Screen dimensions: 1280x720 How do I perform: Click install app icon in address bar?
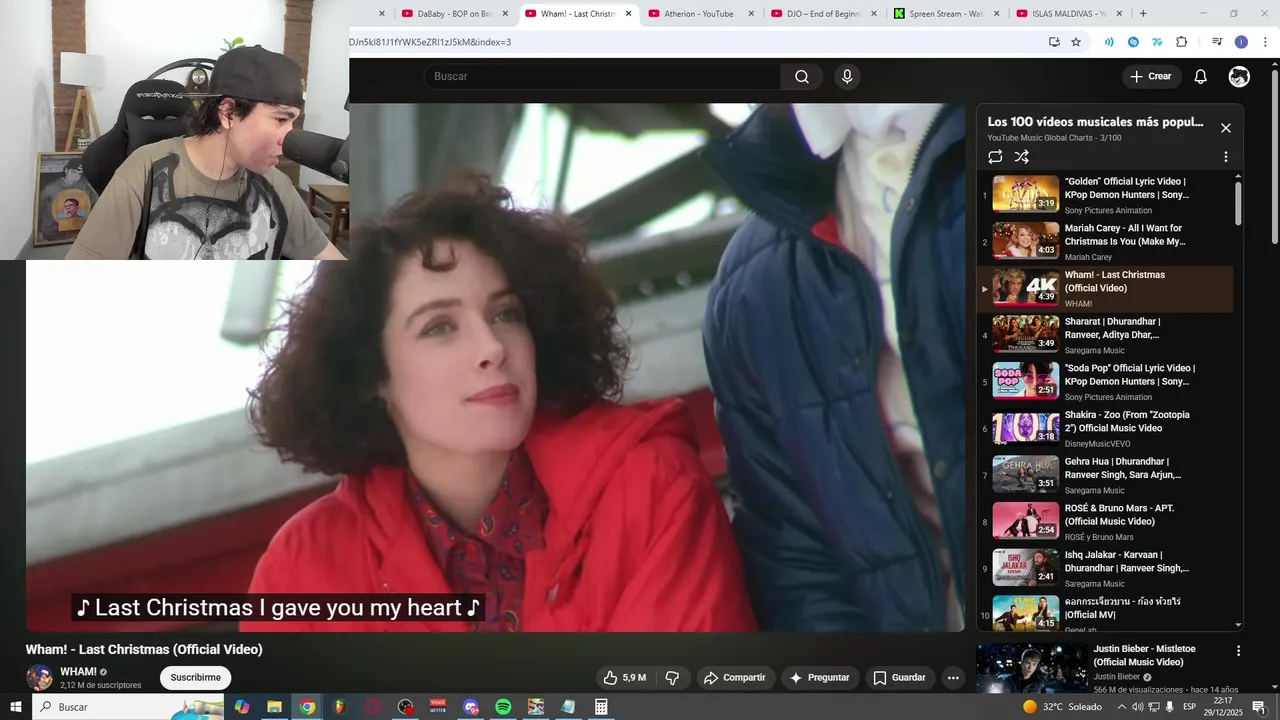click(x=1054, y=42)
